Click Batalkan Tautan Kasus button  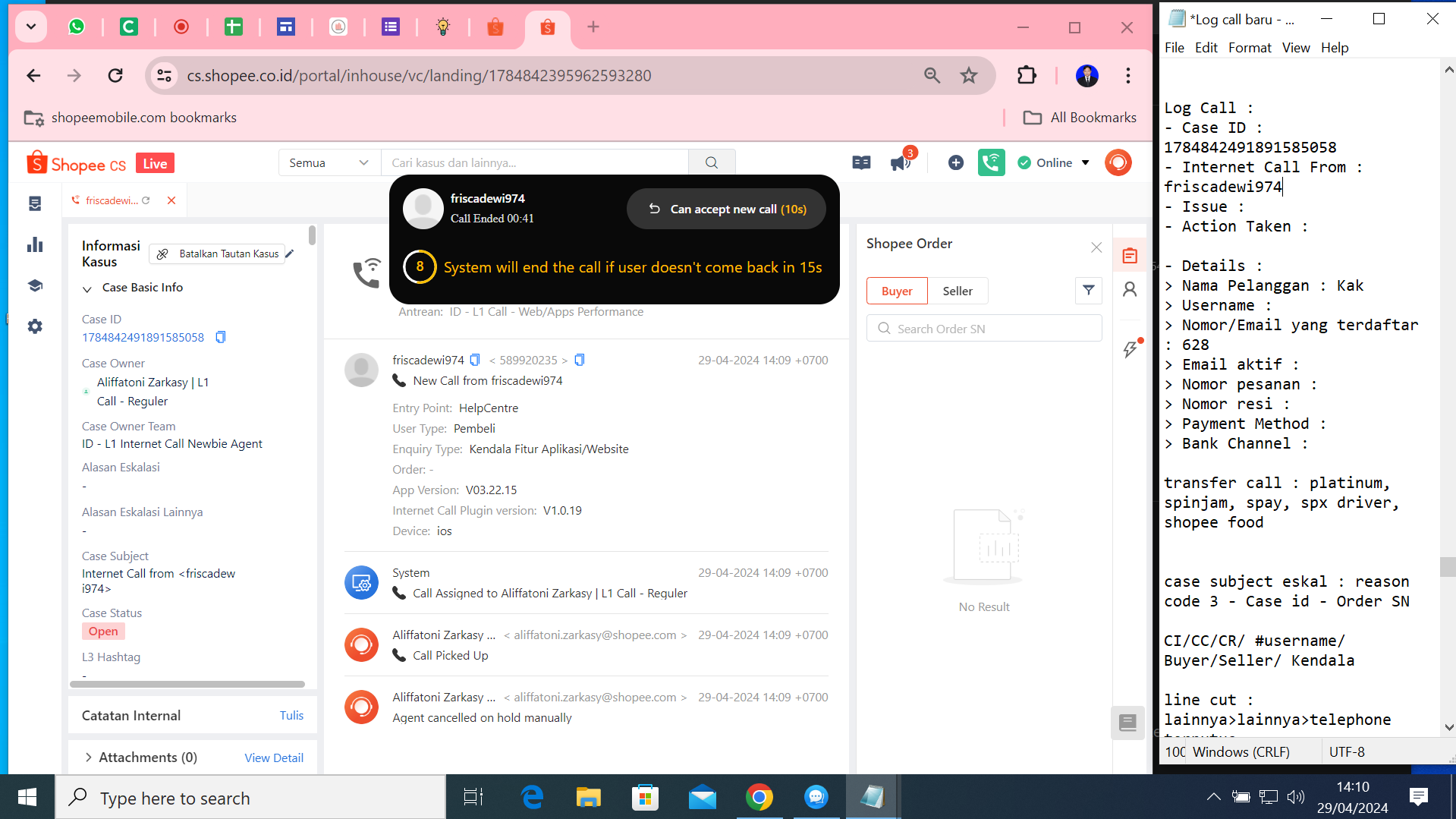pos(217,254)
